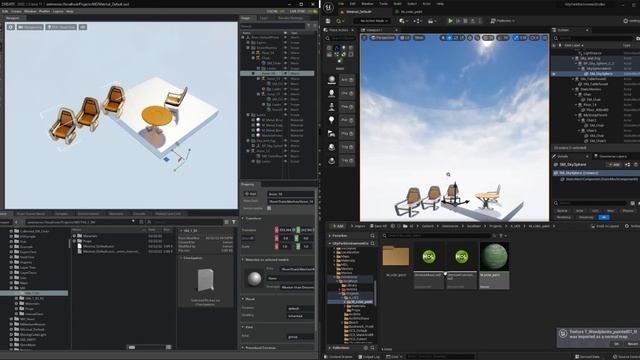
Task: Click the Content Drawer button in Unreal status bar
Action: coord(338,357)
